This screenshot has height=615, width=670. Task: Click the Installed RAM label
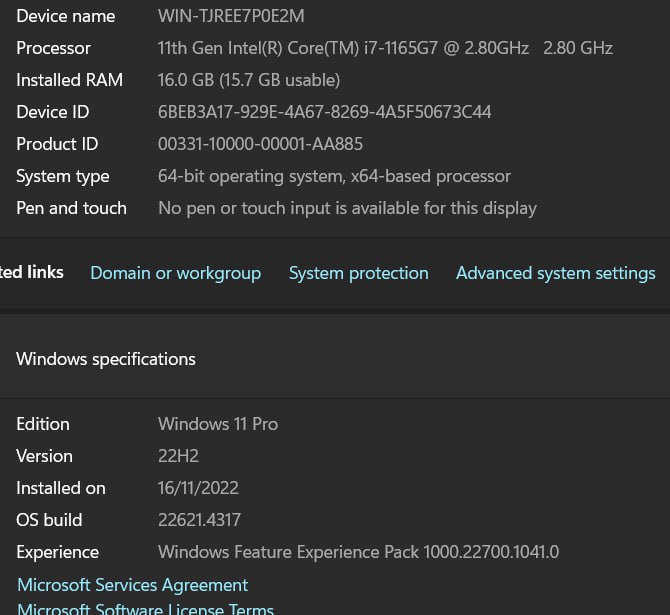click(x=70, y=80)
